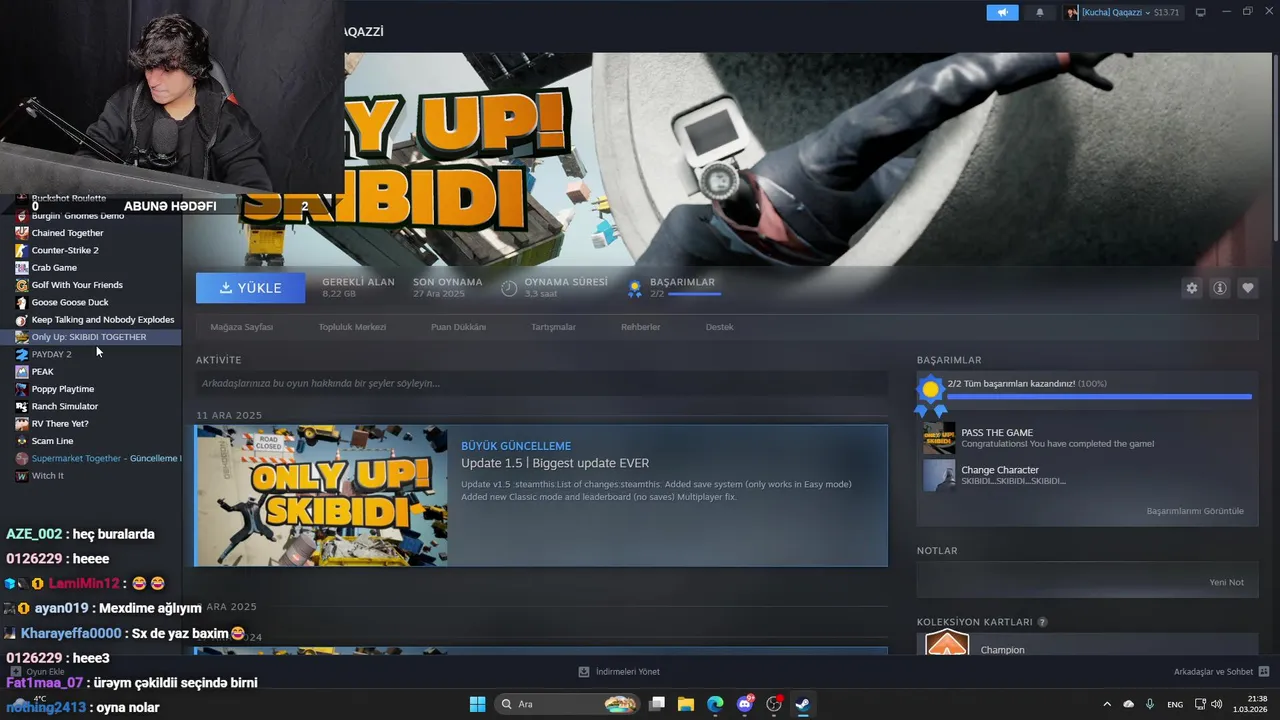This screenshot has height=720, width=1280.
Task: Click the PASS THE GAME achievement icon
Action: pos(939,438)
